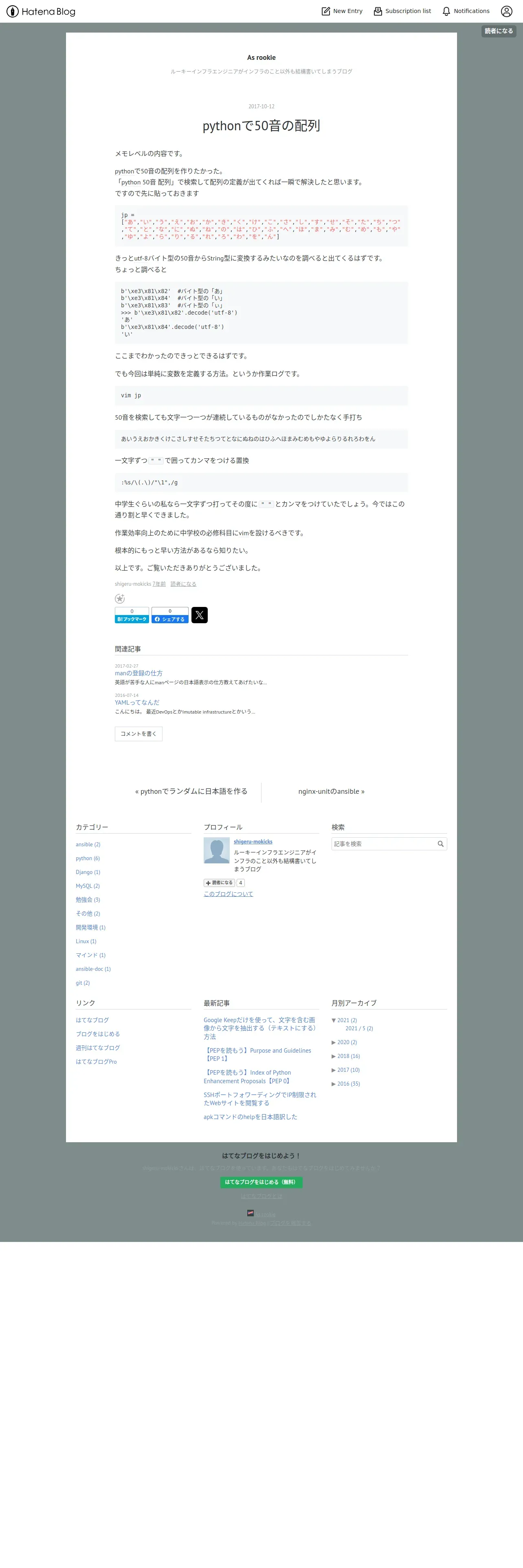Open the MySQL (2) category
The height and width of the screenshot is (1568, 523).
pos(88,886)
